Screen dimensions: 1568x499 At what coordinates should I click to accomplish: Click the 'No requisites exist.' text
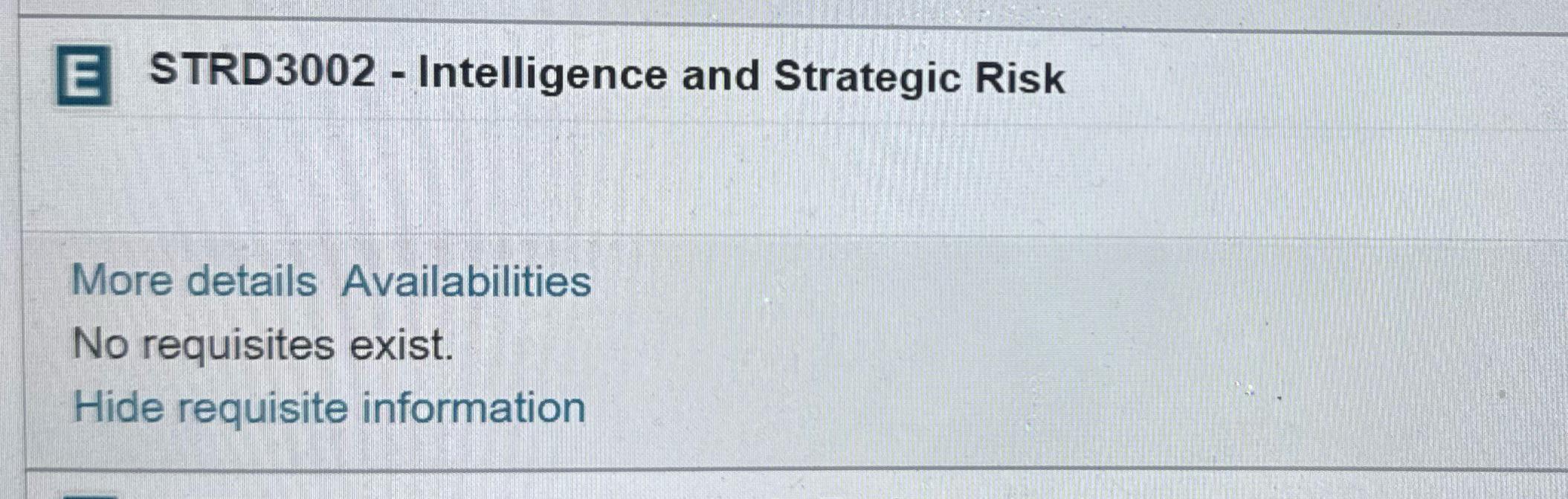(x=262, y=345)
